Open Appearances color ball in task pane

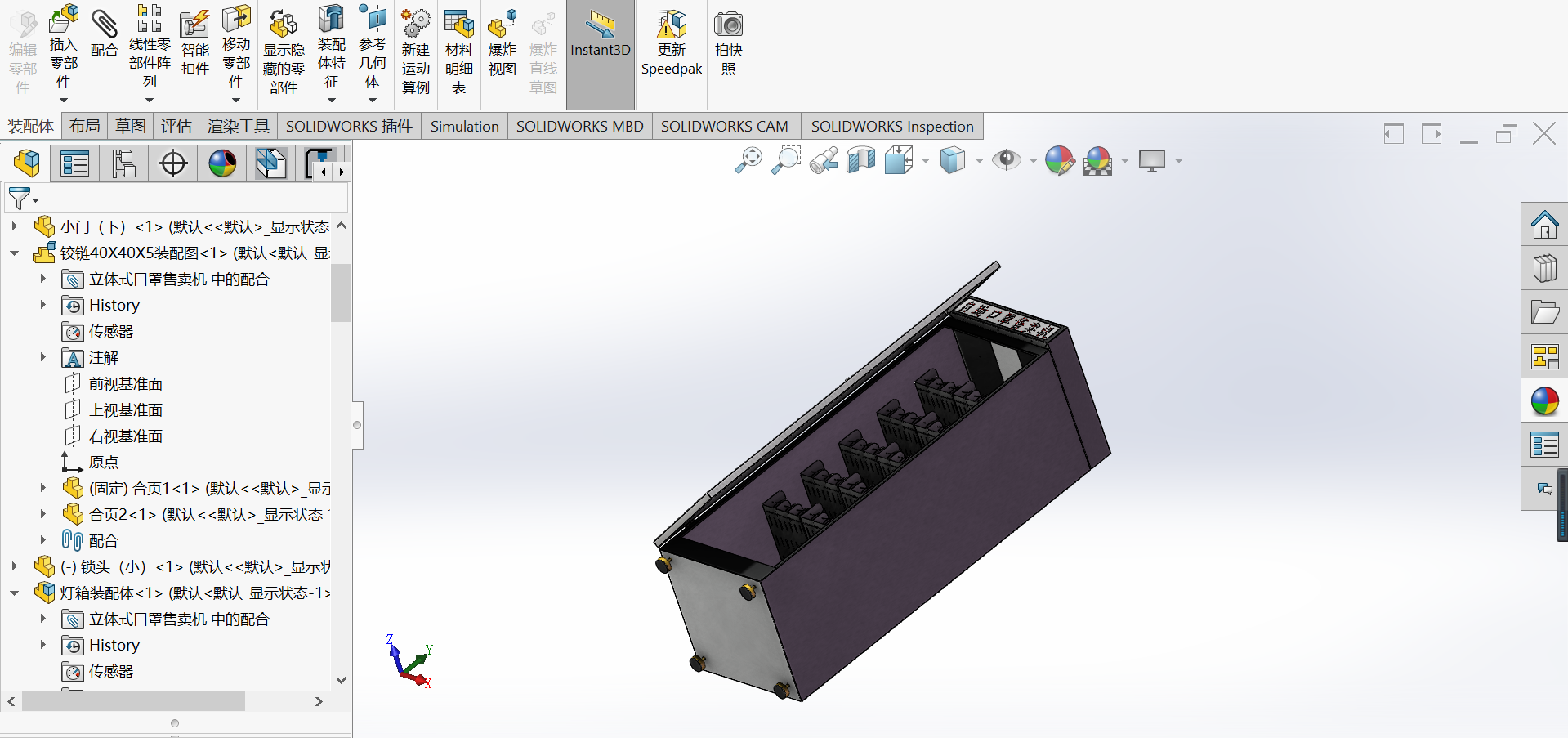pyautogui.click(x=1544, y=400)
